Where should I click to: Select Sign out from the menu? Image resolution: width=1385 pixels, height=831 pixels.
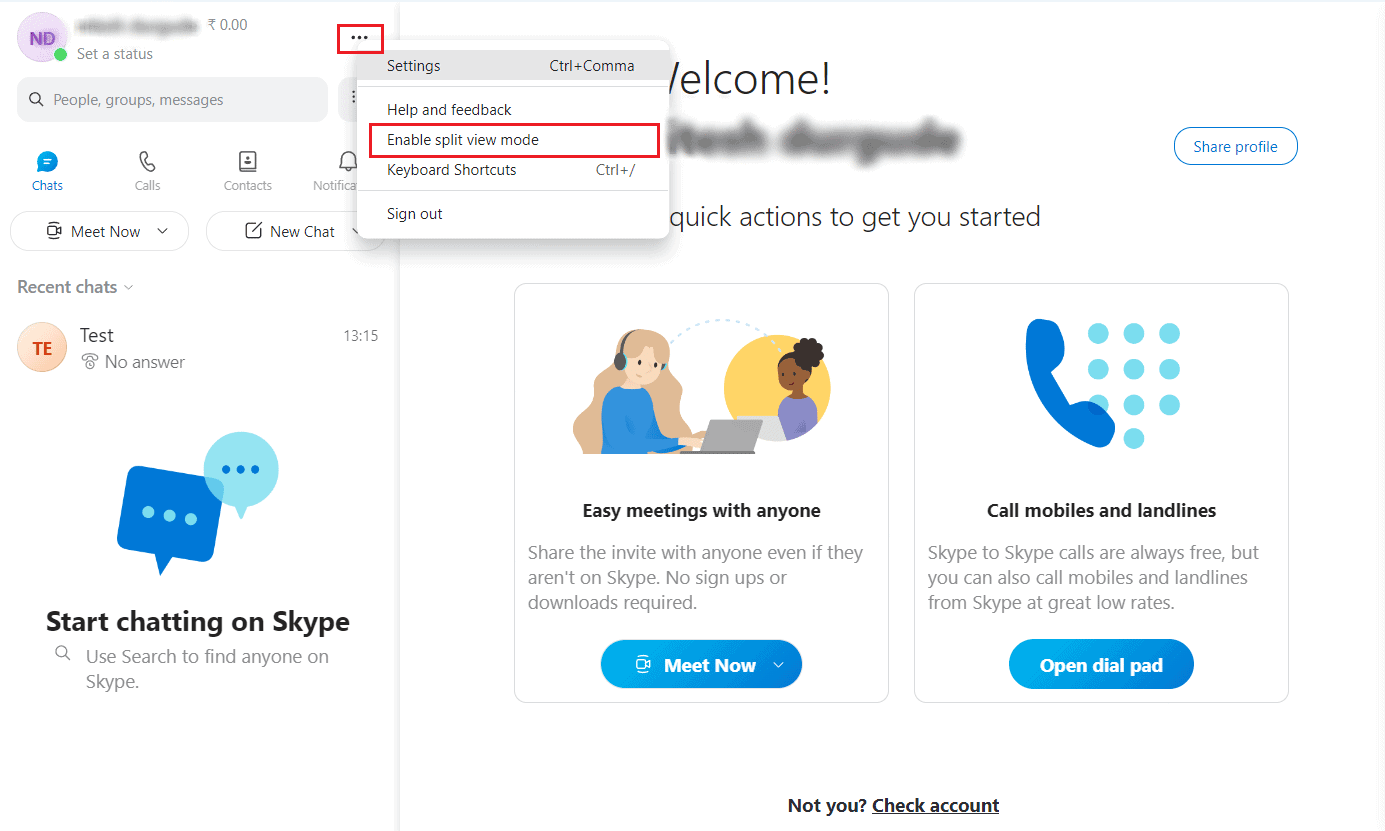[413, 213]
